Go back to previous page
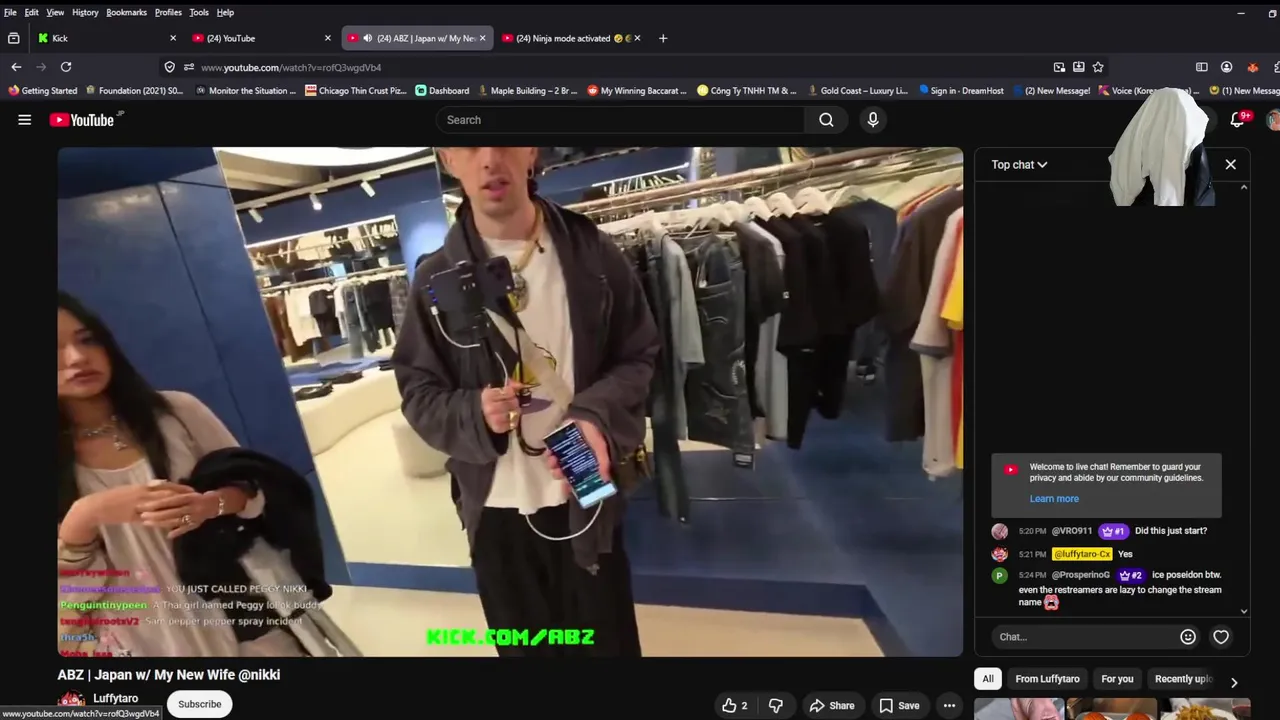The image size is (1280, 720). pos(16,67)
